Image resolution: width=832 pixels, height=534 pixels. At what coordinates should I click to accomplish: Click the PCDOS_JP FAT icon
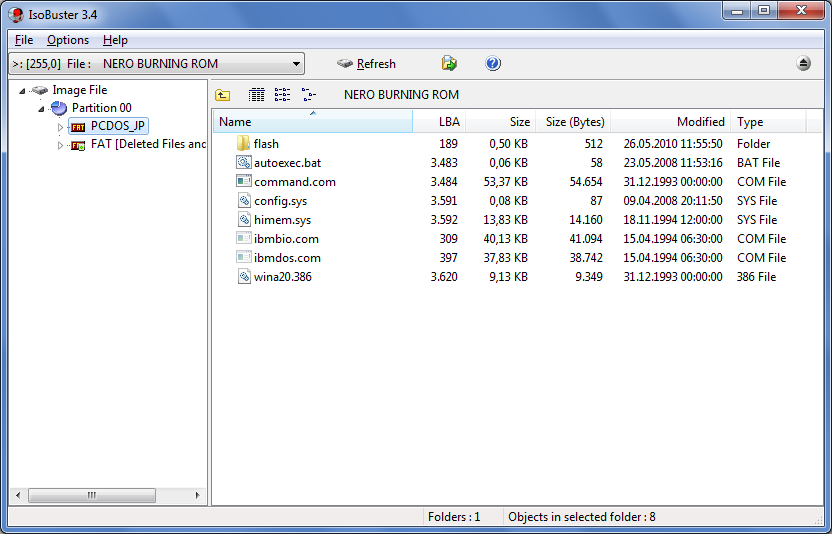tap(78, 127)
